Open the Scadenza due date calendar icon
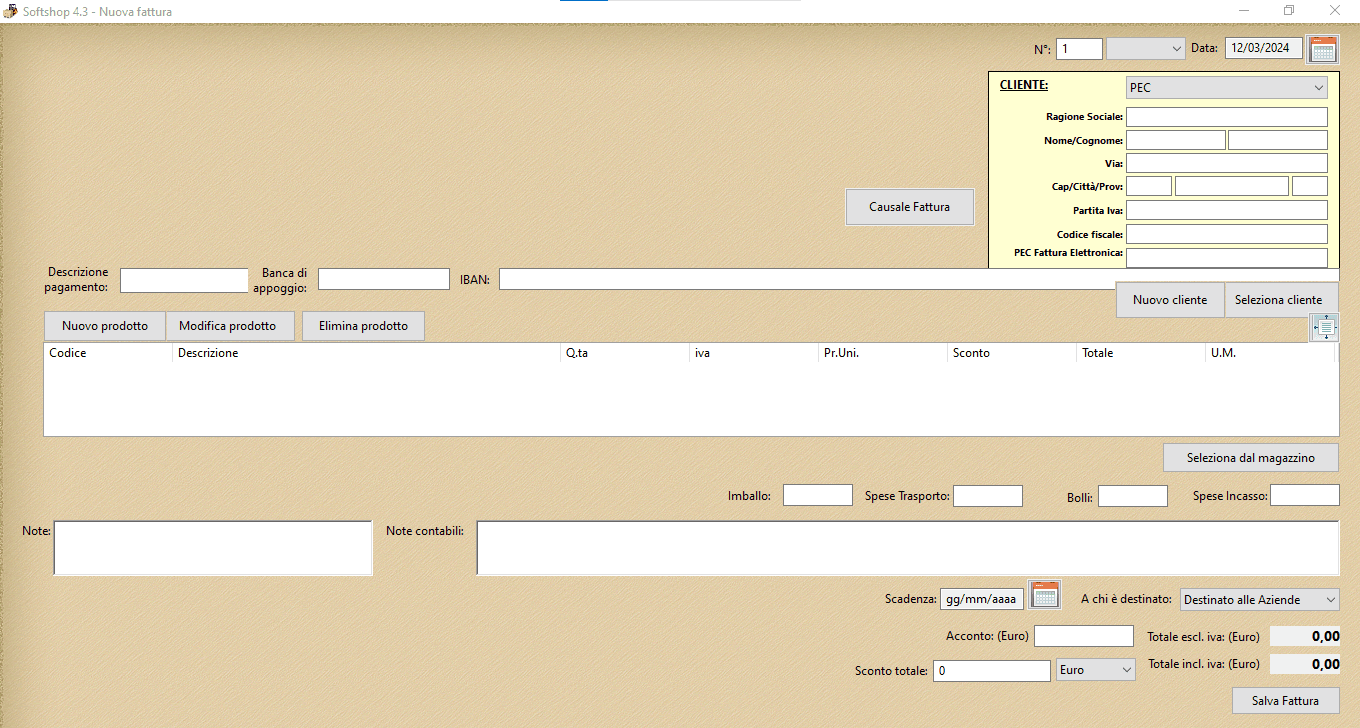 pos(1044,595)
